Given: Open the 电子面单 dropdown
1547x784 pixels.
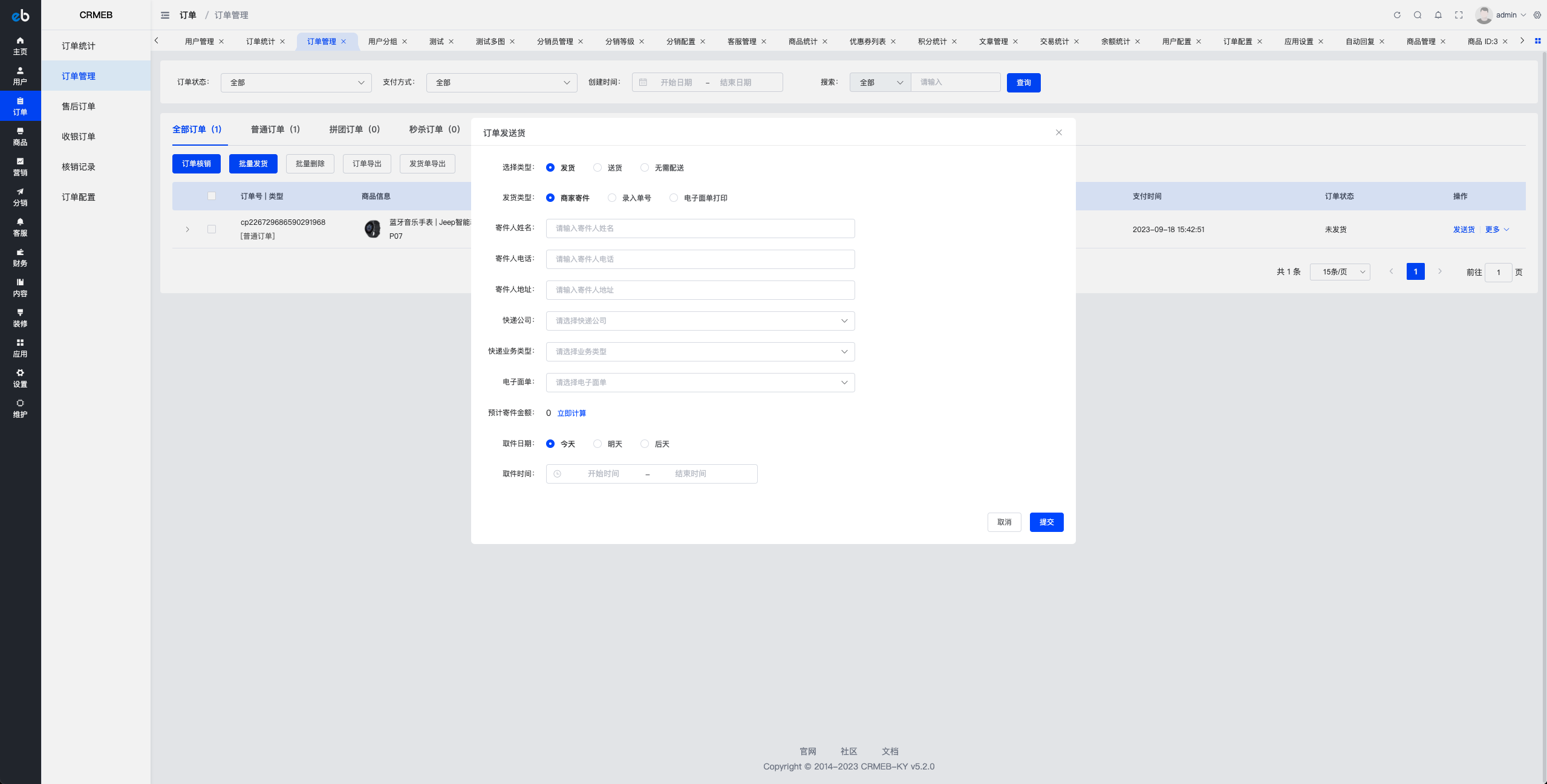Looking at the screenshot, I should 700,383.
